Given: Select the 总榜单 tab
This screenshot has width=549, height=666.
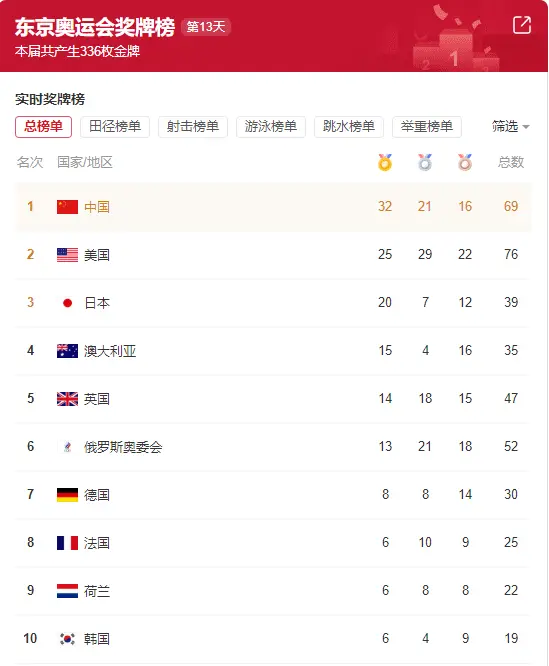Looking at the screenshot, I should click(x=43, y=127).
